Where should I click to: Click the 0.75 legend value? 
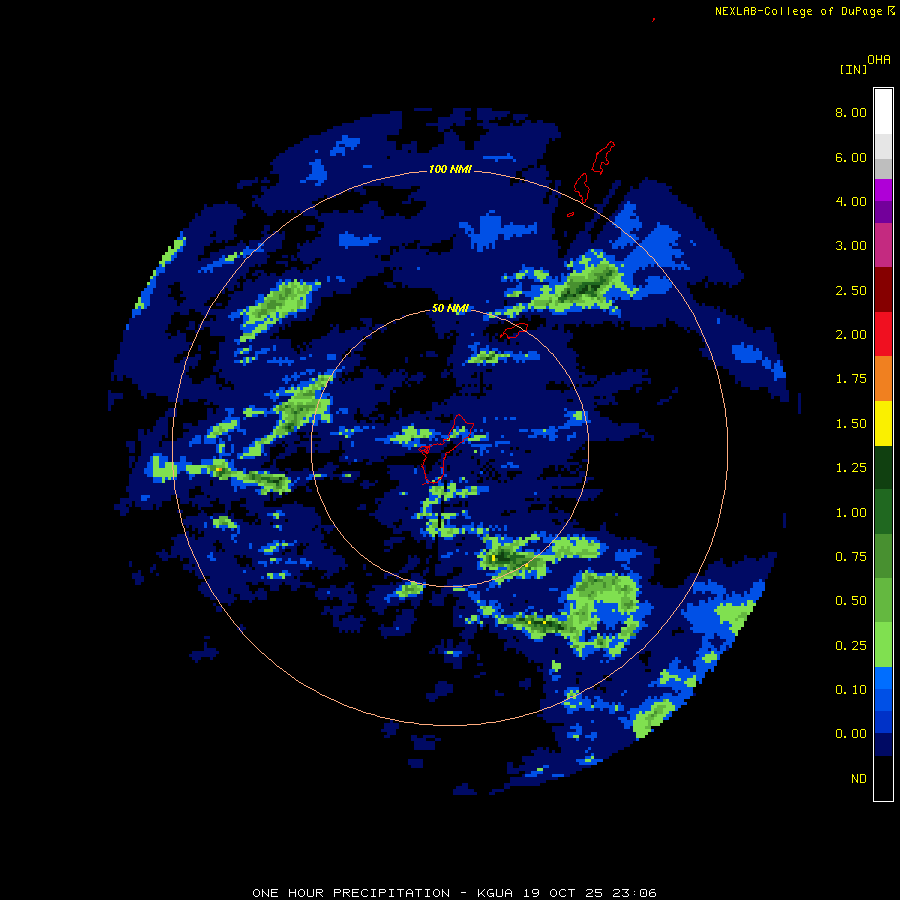click(x=851, y=557)
